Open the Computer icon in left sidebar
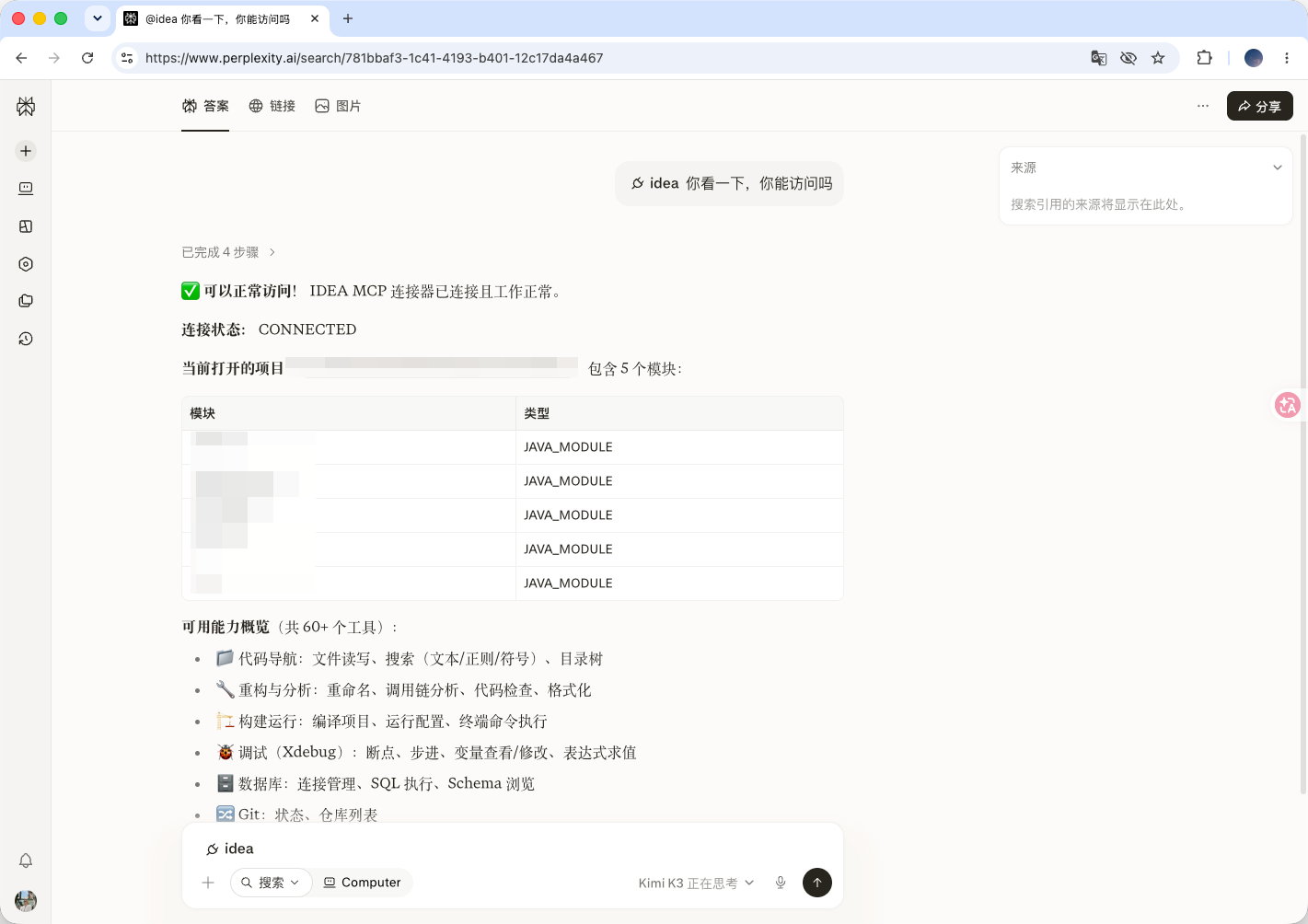Image resolution: width=1308 pixels, height=924 pixels. (26, 189)
